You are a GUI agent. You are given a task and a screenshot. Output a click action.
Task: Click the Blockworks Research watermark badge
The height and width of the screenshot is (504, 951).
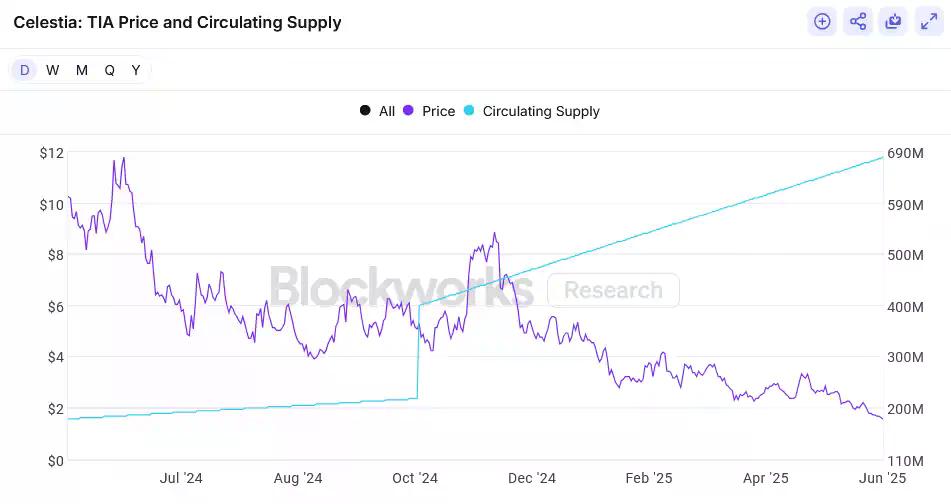[613, 290]
